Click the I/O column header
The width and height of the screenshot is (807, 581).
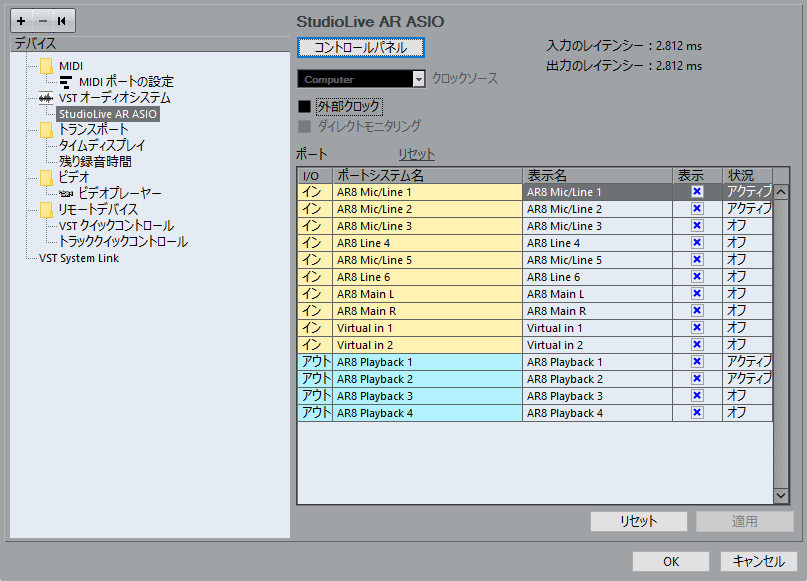(x=315, y=175)
